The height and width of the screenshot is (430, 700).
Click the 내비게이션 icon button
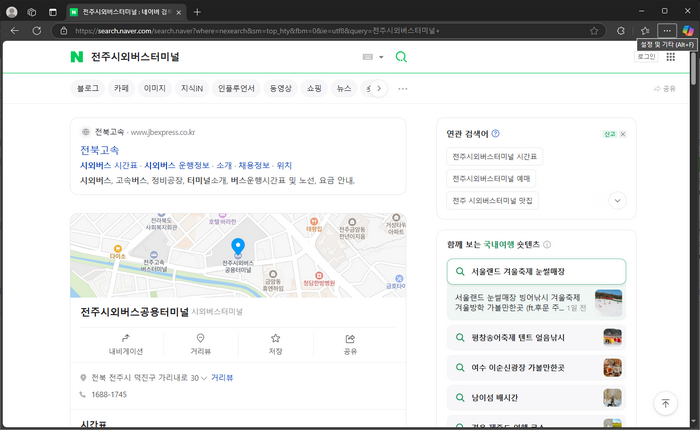pos(126,344)
